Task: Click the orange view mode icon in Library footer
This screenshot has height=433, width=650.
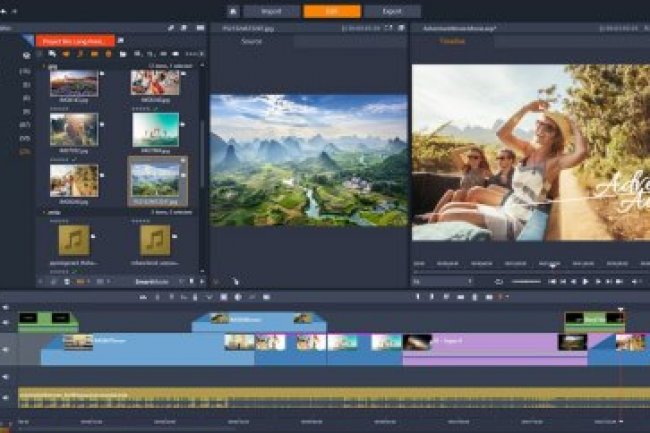Action: coord(80,282)
